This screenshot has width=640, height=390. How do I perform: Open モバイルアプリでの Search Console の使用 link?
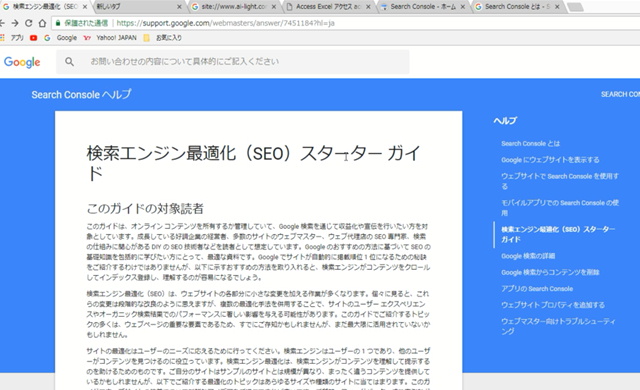tap(560, 208)
